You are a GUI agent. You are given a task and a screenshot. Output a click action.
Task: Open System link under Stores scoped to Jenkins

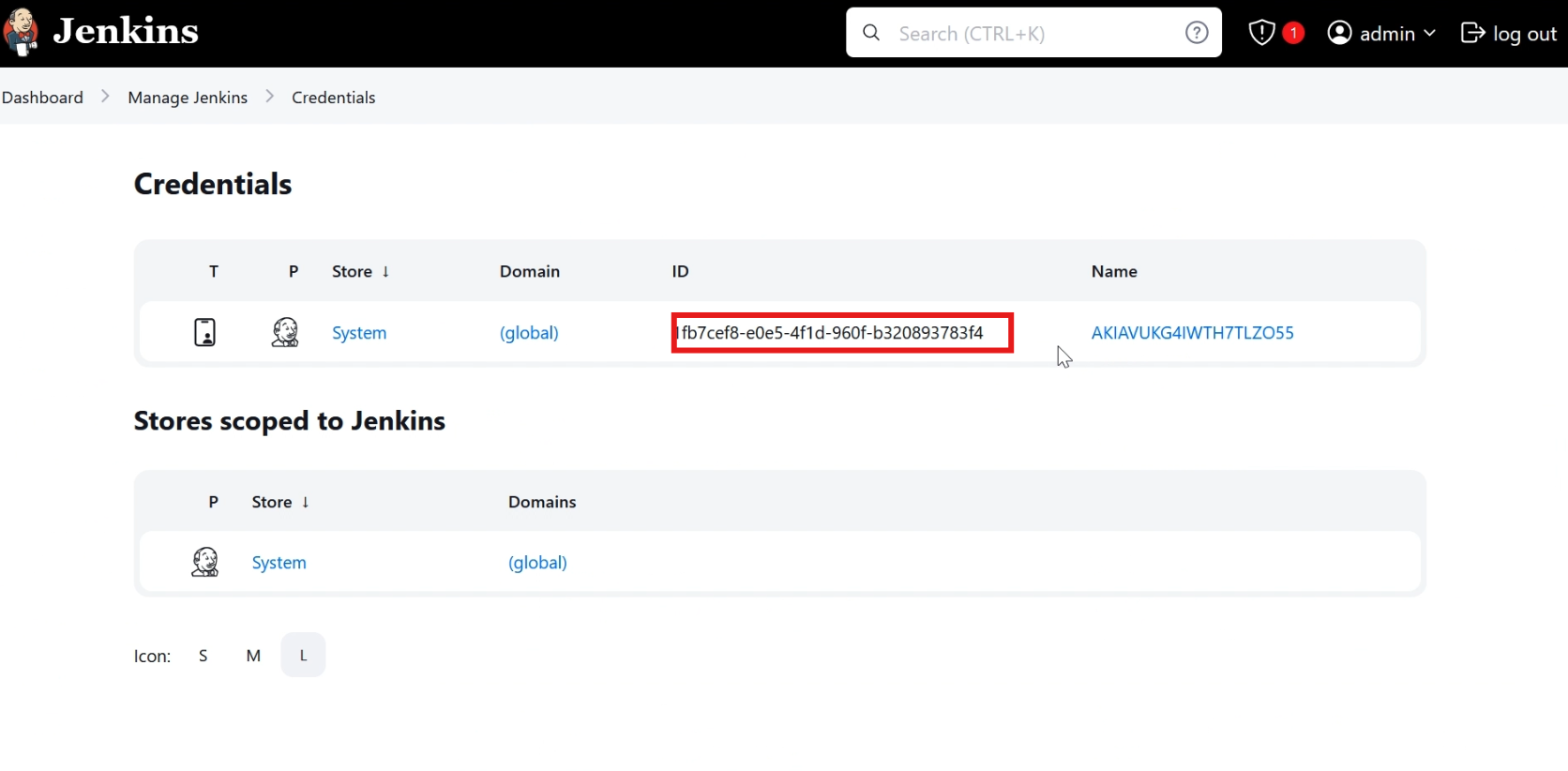[x=279, y=563]
